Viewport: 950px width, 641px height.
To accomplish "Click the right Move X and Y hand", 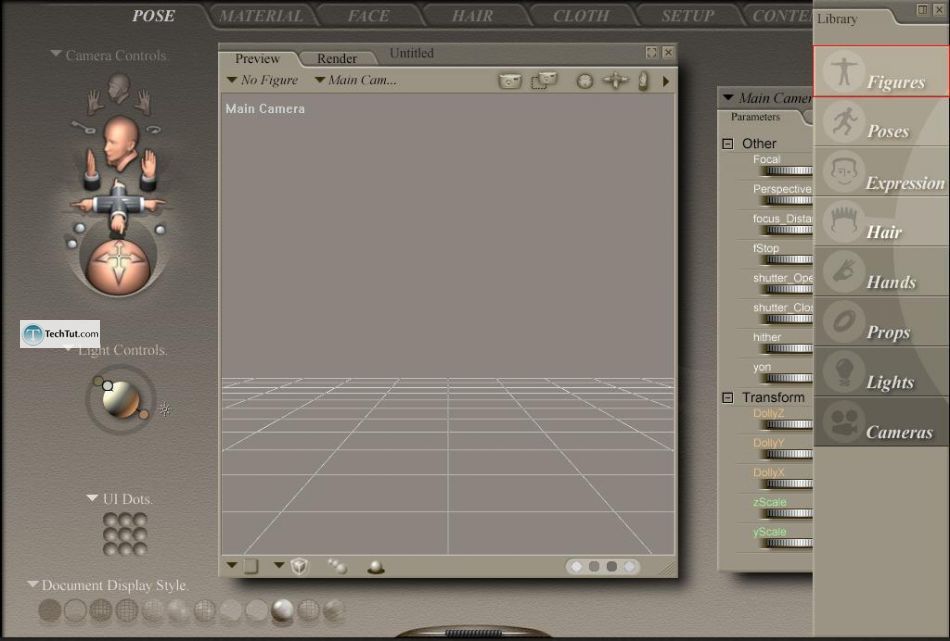I will pyautogui.click(x=149, y=170).
